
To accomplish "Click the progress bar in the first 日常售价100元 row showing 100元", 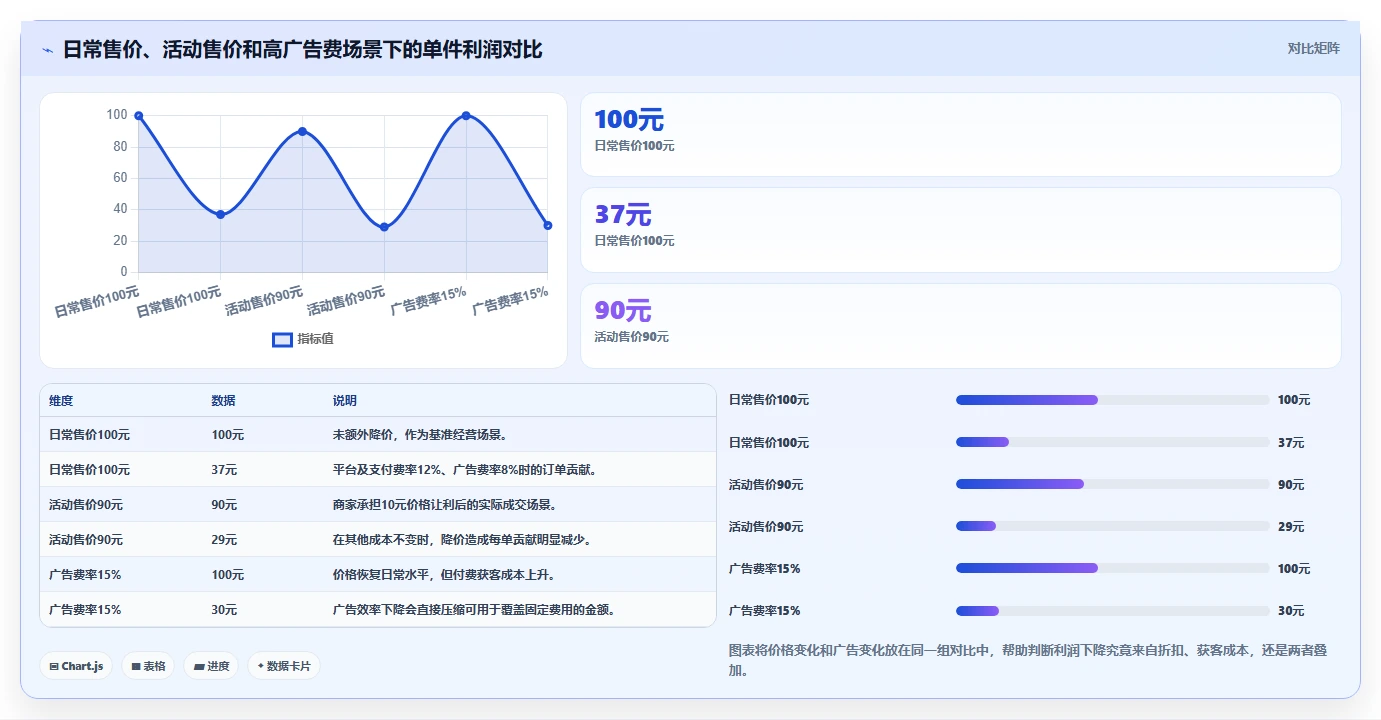I will click(x=1112, y=400).
